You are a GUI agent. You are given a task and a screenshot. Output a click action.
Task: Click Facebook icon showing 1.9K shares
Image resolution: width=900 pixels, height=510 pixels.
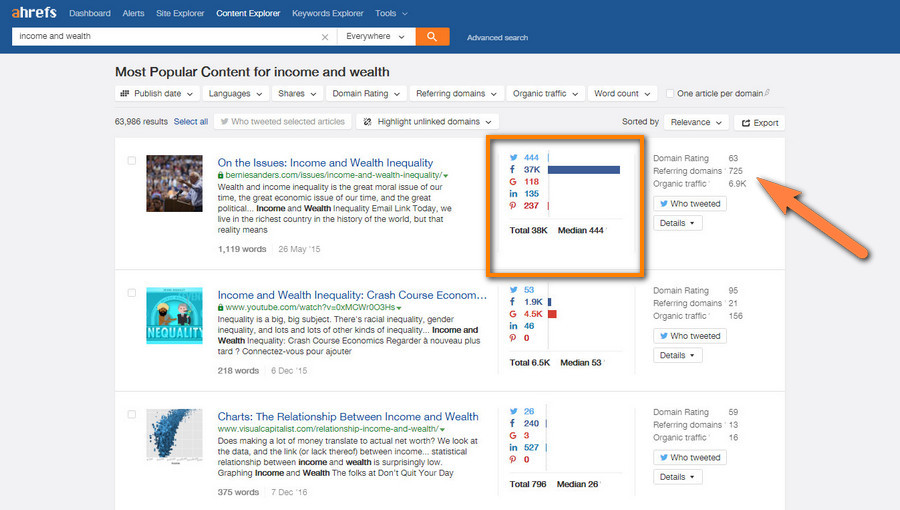pyautogui.click(x=513, y=302)
